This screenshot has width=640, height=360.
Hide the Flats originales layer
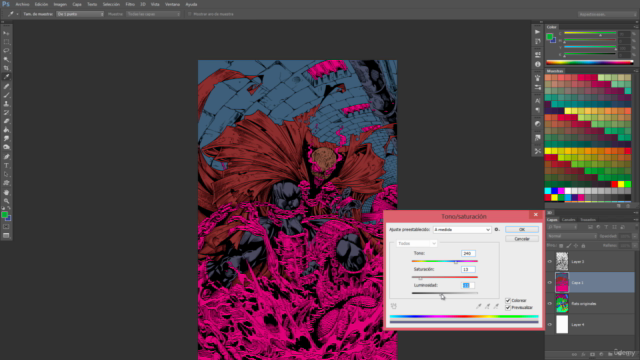tap(549, 304)
